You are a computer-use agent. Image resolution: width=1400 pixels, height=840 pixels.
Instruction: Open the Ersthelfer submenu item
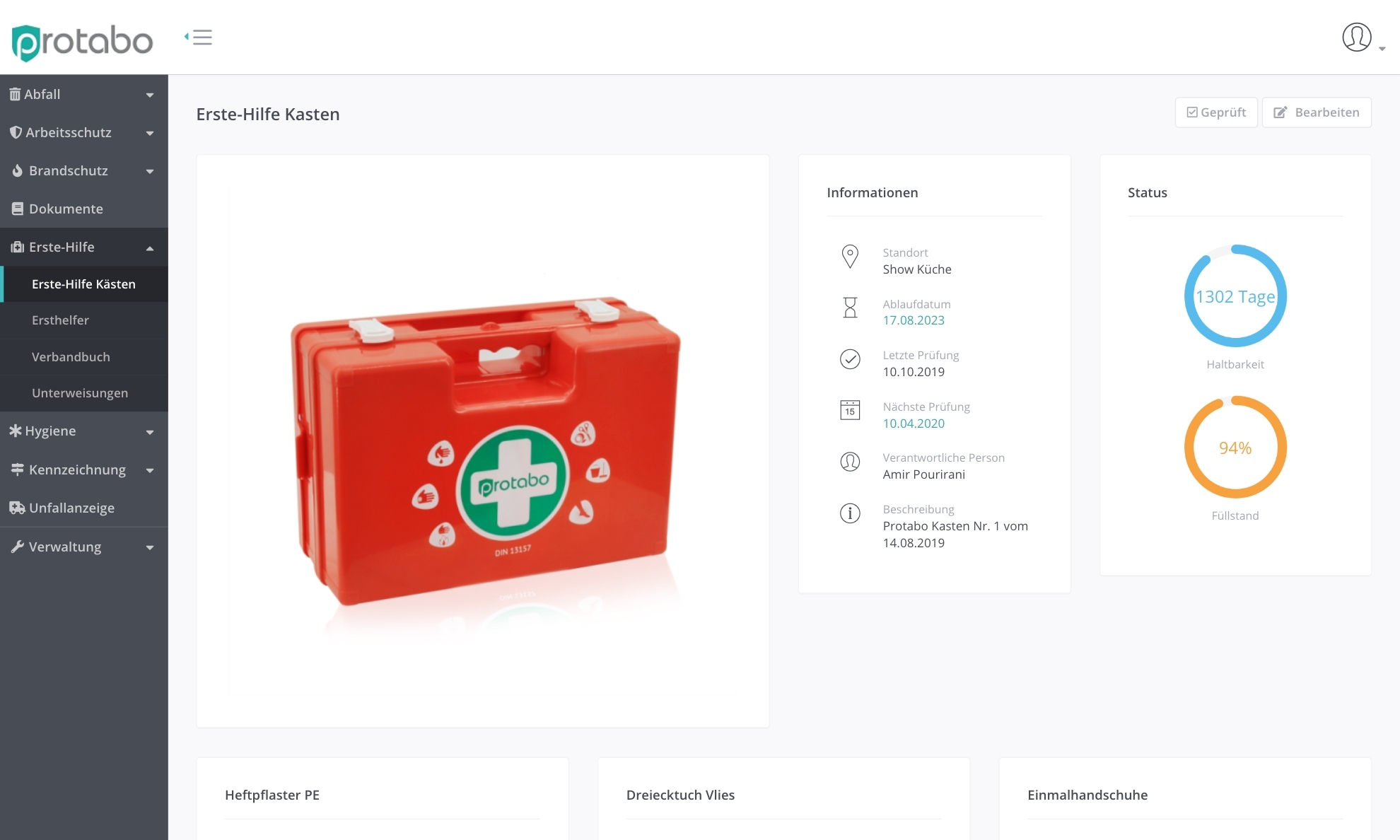60,320
